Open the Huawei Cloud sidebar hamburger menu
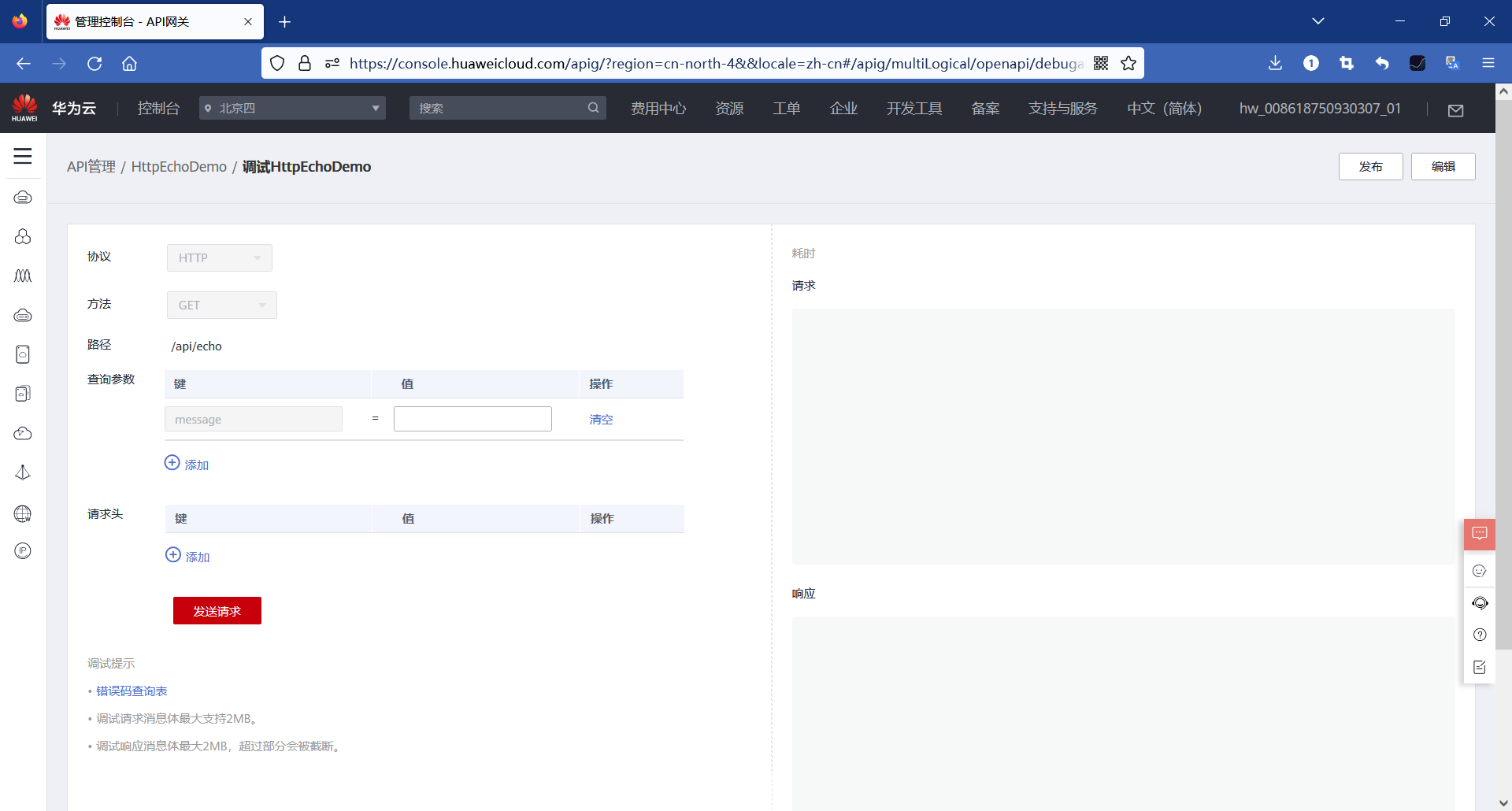 23,156
